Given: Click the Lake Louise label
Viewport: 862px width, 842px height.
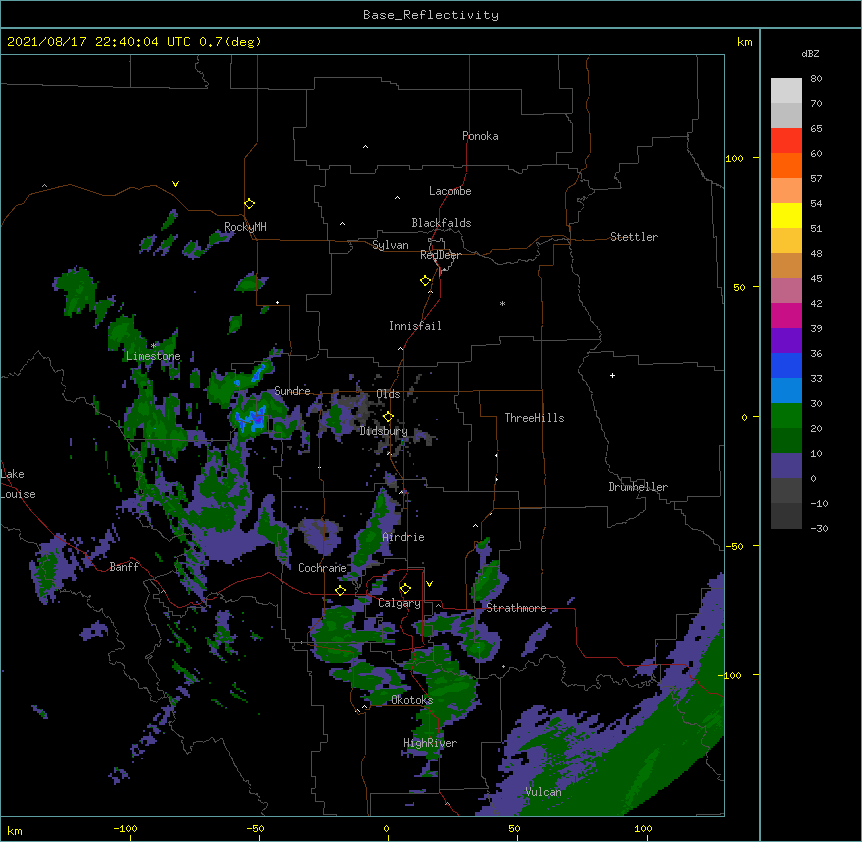Looking at the screenshot, I should pyautogui.click(x=17, y=484).
